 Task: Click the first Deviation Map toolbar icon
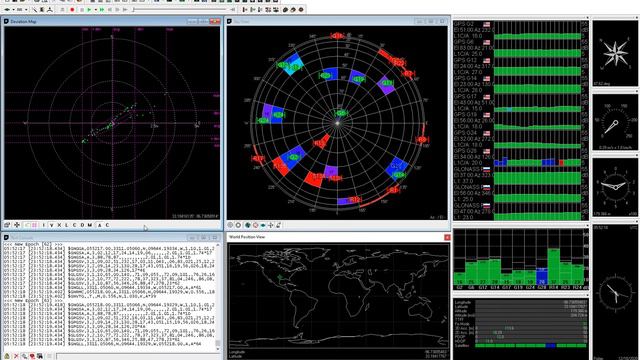pos(7,225)
